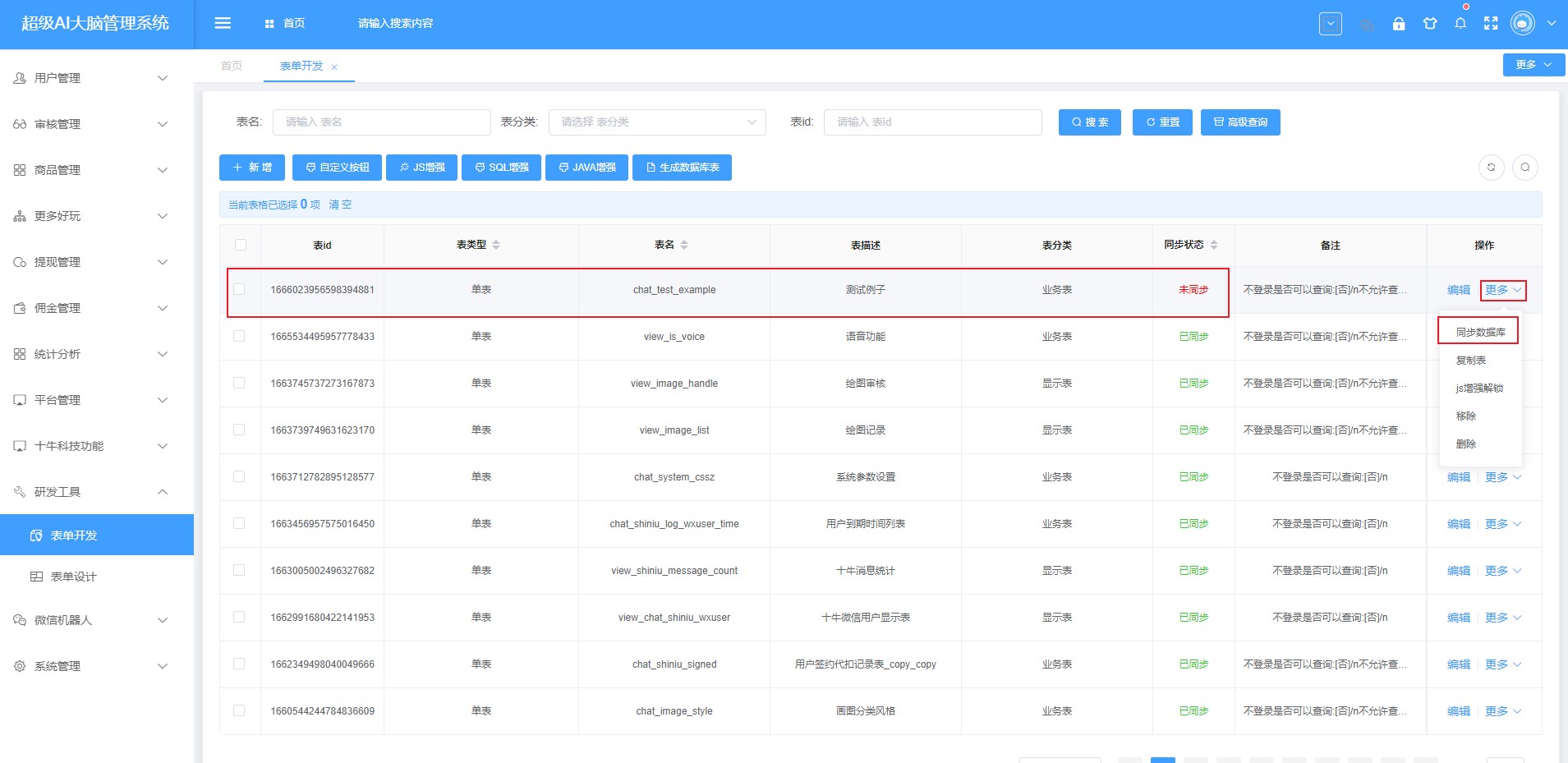Open the notification bell
Image resolution: width=1568 pixels, height=763 pixels.
click(1460, 24)
